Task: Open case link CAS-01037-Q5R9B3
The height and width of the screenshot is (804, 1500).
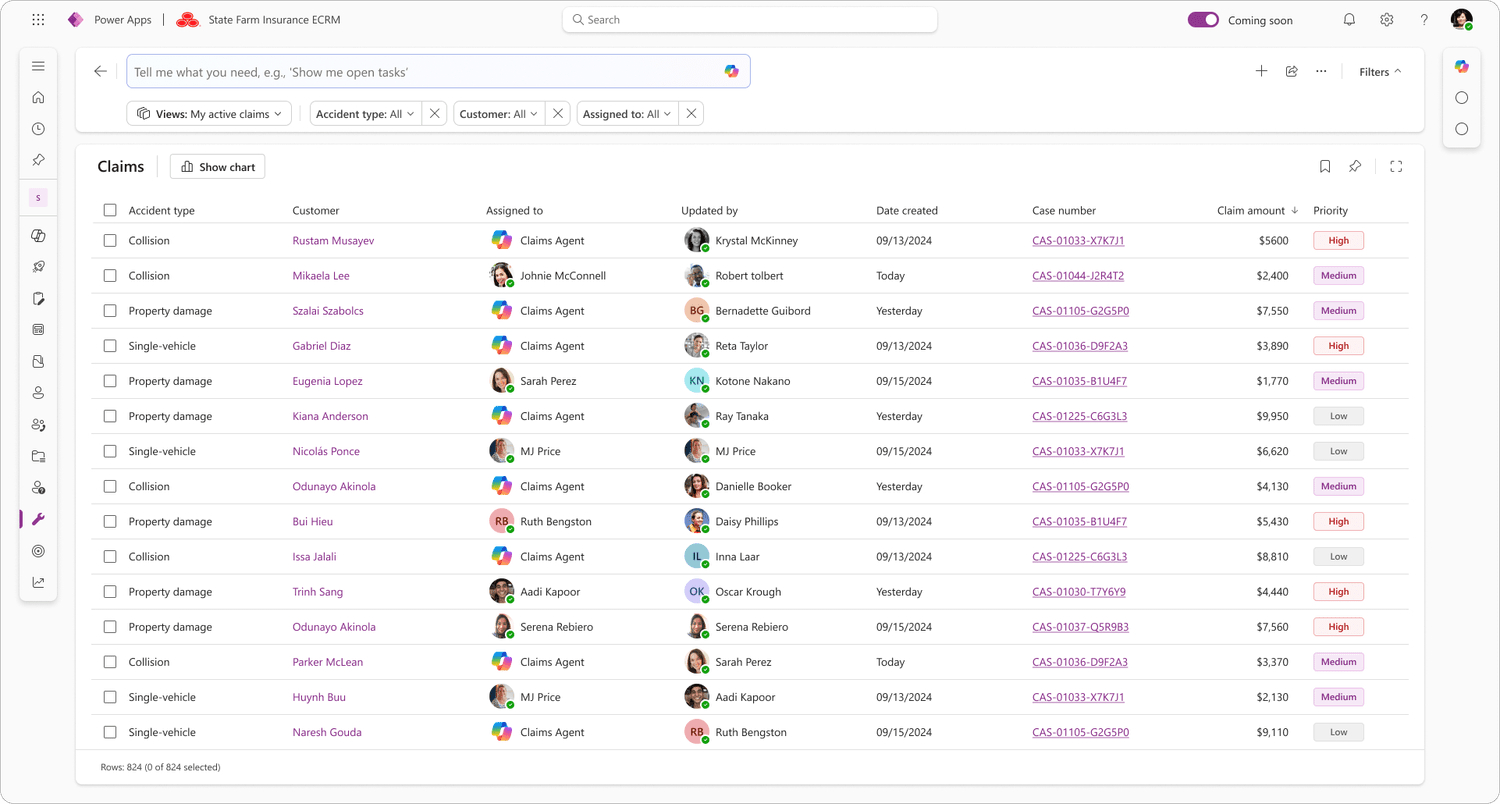Action: pos(1080,627)
